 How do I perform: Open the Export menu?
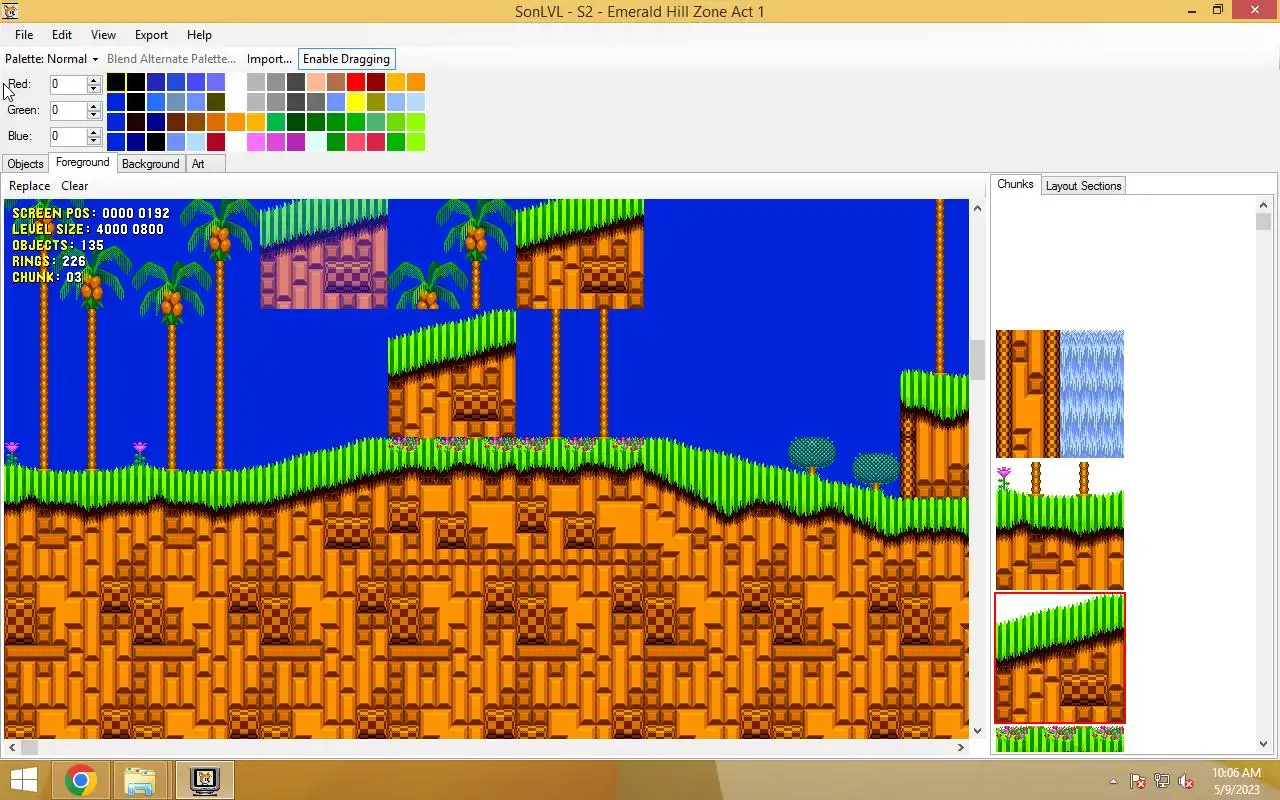click(151, 35)
